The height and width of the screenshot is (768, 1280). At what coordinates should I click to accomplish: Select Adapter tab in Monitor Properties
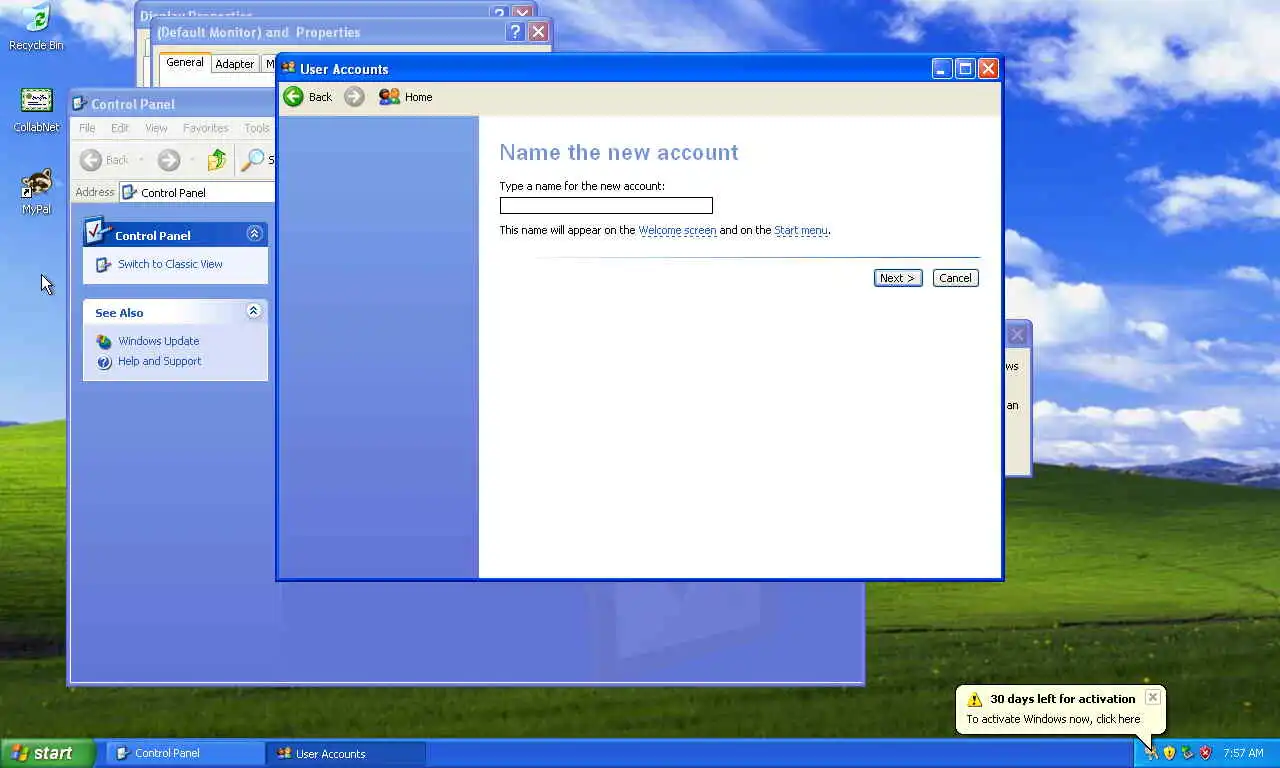tap(235, 64)
